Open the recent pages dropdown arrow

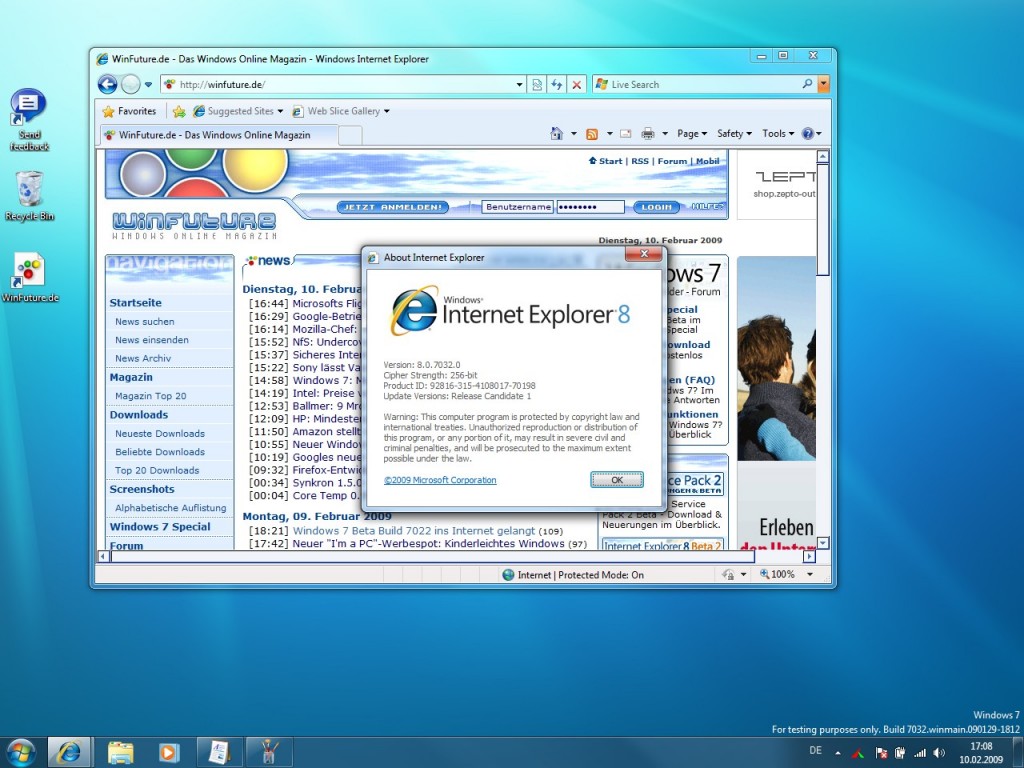tap(148, 84)
